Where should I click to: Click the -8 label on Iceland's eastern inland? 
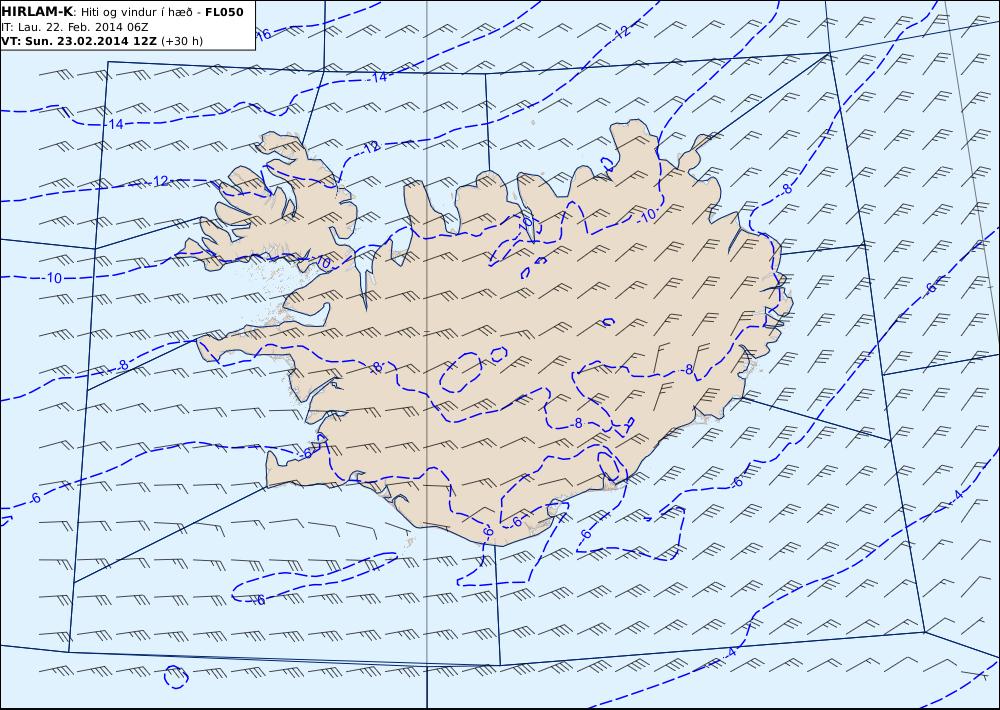tap(686, 370)
